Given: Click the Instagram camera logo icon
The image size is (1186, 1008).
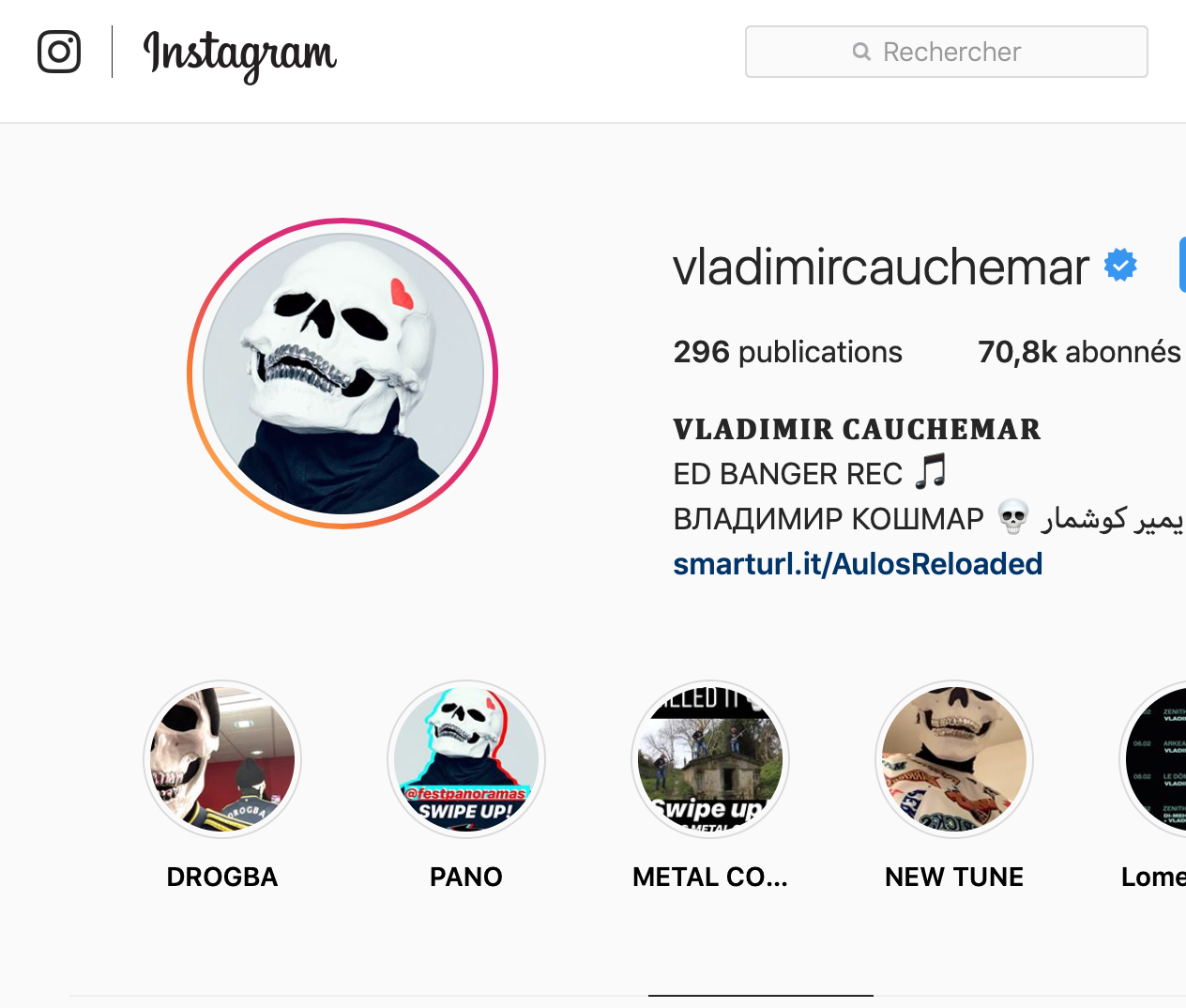Looking at the screenshot, I should coord(59,52).
